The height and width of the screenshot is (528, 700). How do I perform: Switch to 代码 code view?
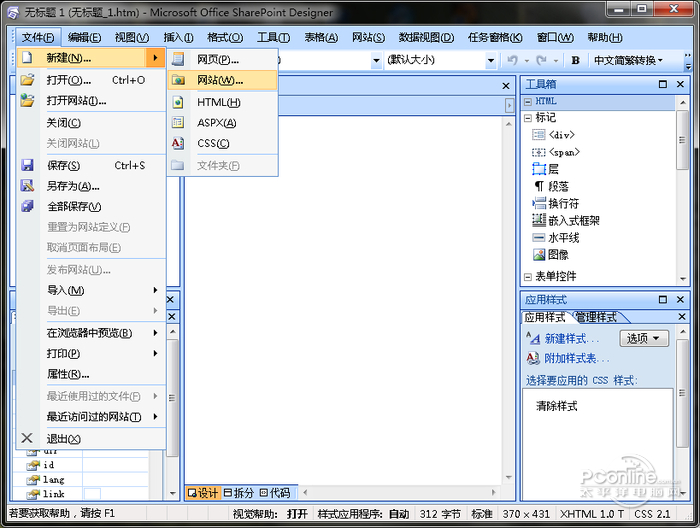pyautogui.click(x=275, y=493)
